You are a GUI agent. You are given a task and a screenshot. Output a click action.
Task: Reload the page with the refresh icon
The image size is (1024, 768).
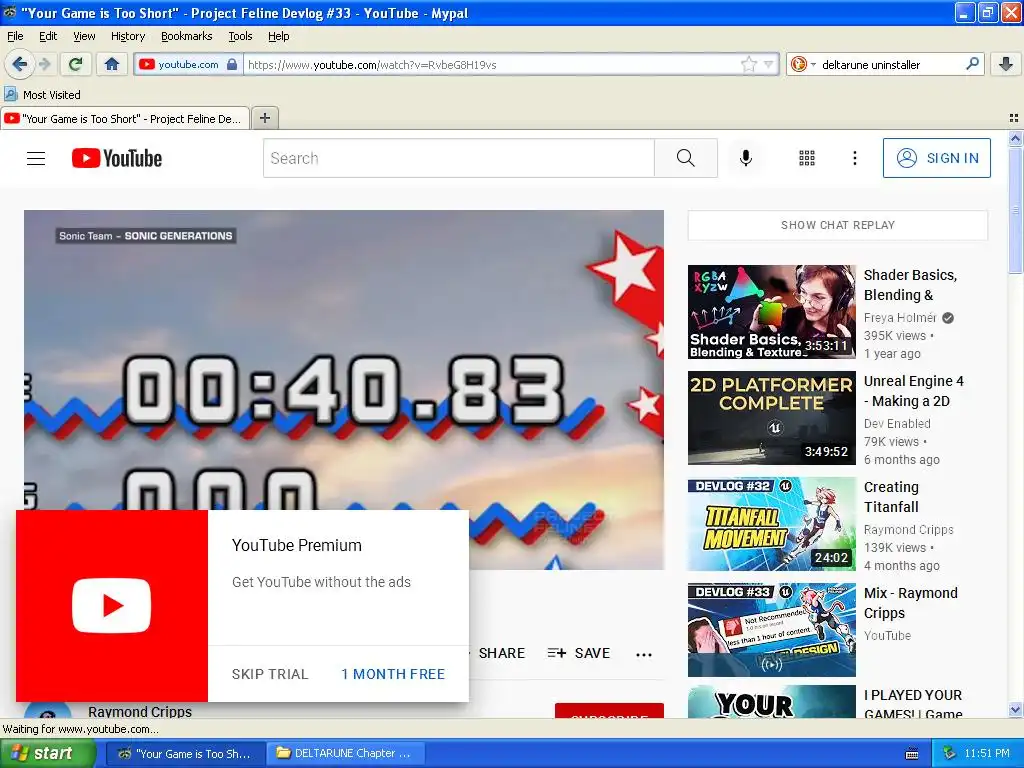[x=76, y=64]
